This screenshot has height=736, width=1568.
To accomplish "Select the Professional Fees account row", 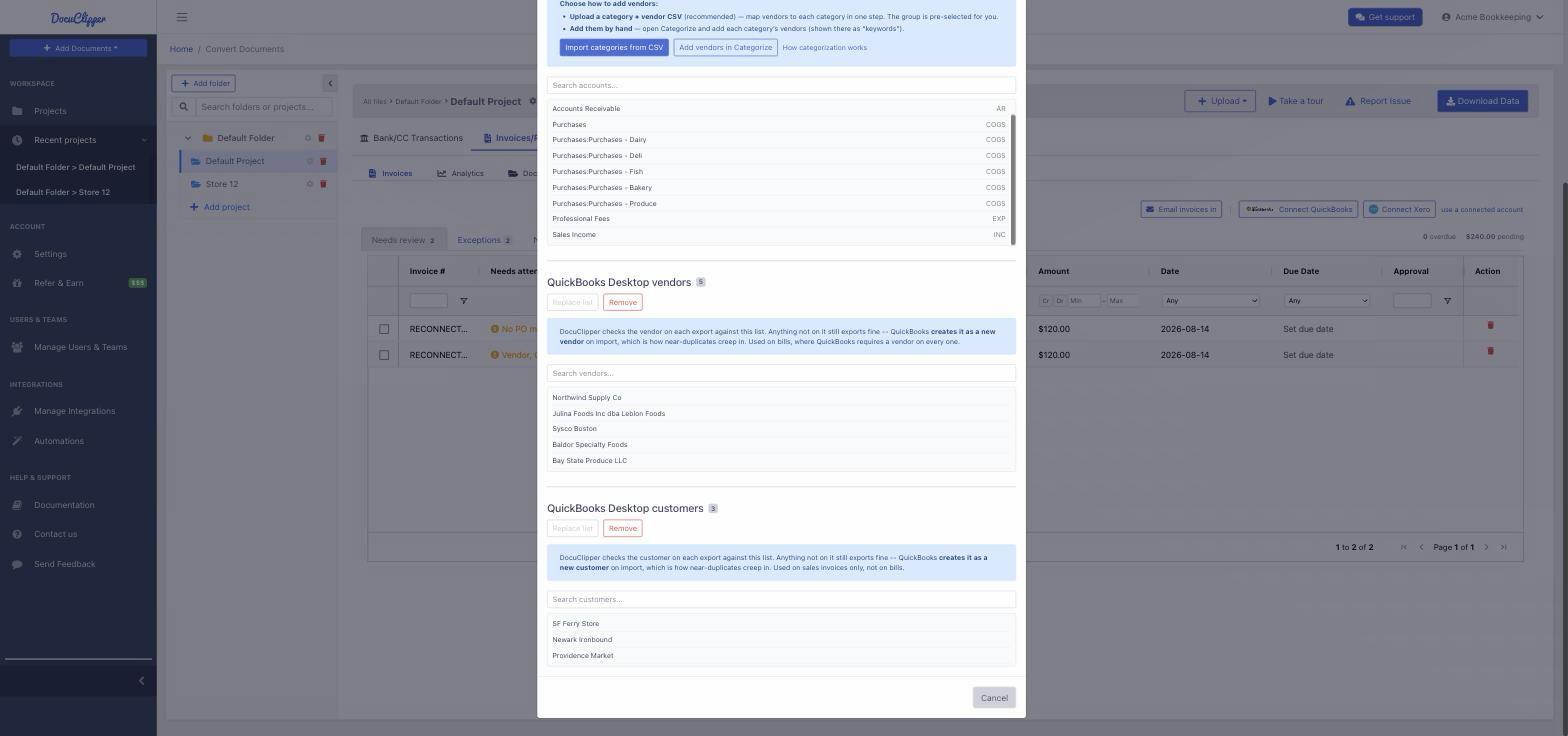I will tap(781, 219).
